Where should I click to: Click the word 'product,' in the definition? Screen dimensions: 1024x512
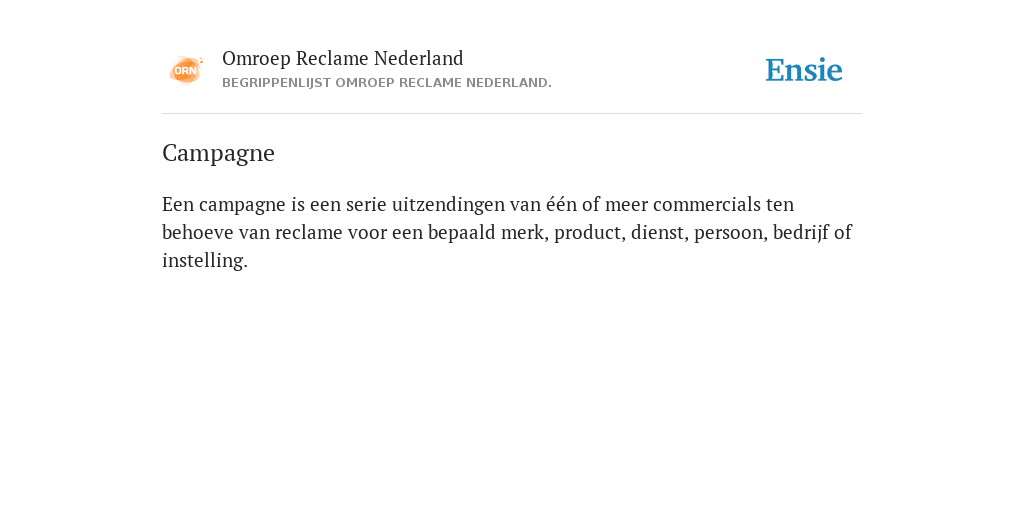click(x=590, y=233)
